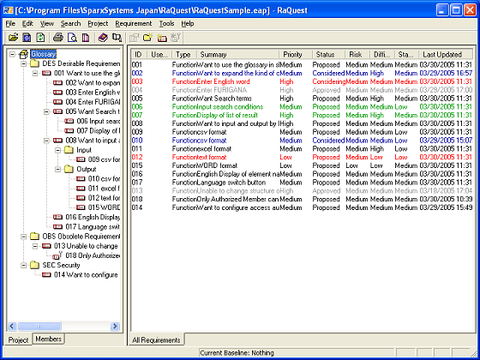The width and height of the screenshot is (480, 360).
Task: Open the Requirement menu
Action: click(133, 24)
